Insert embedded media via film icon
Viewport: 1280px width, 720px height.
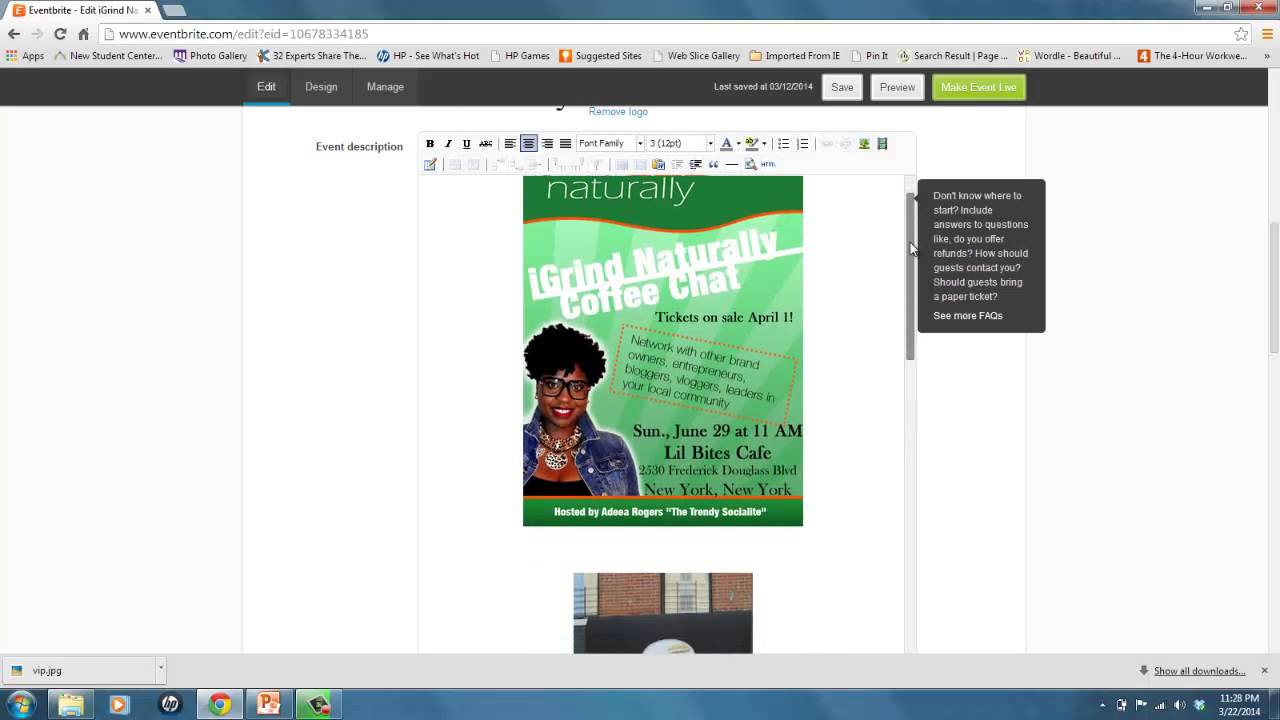click(882, 144)
